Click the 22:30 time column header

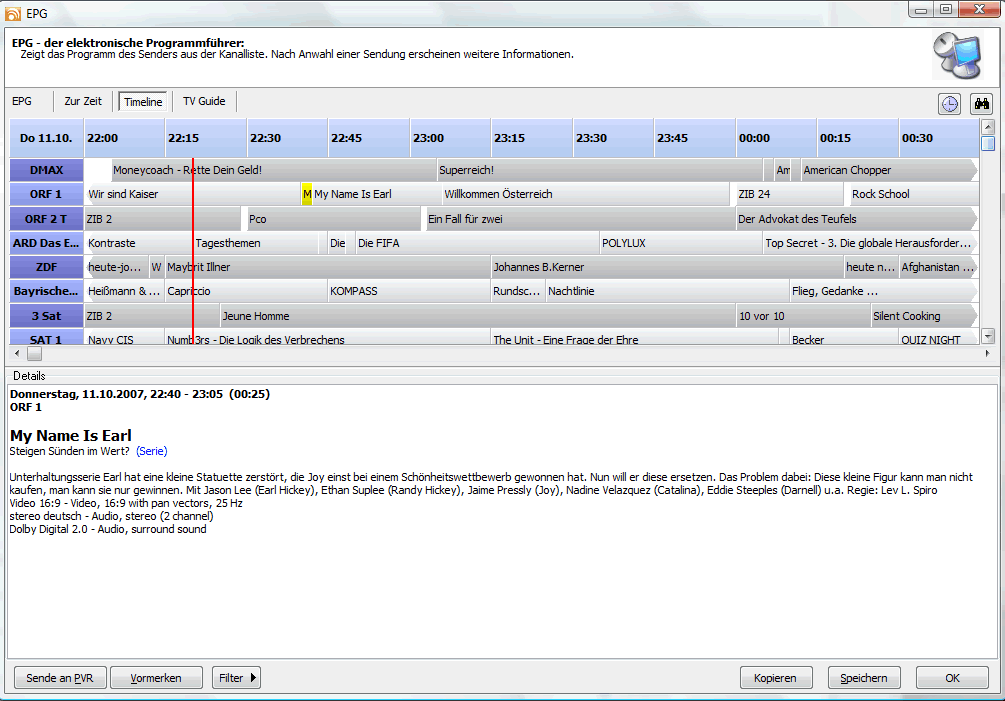[x=288, y=138]
